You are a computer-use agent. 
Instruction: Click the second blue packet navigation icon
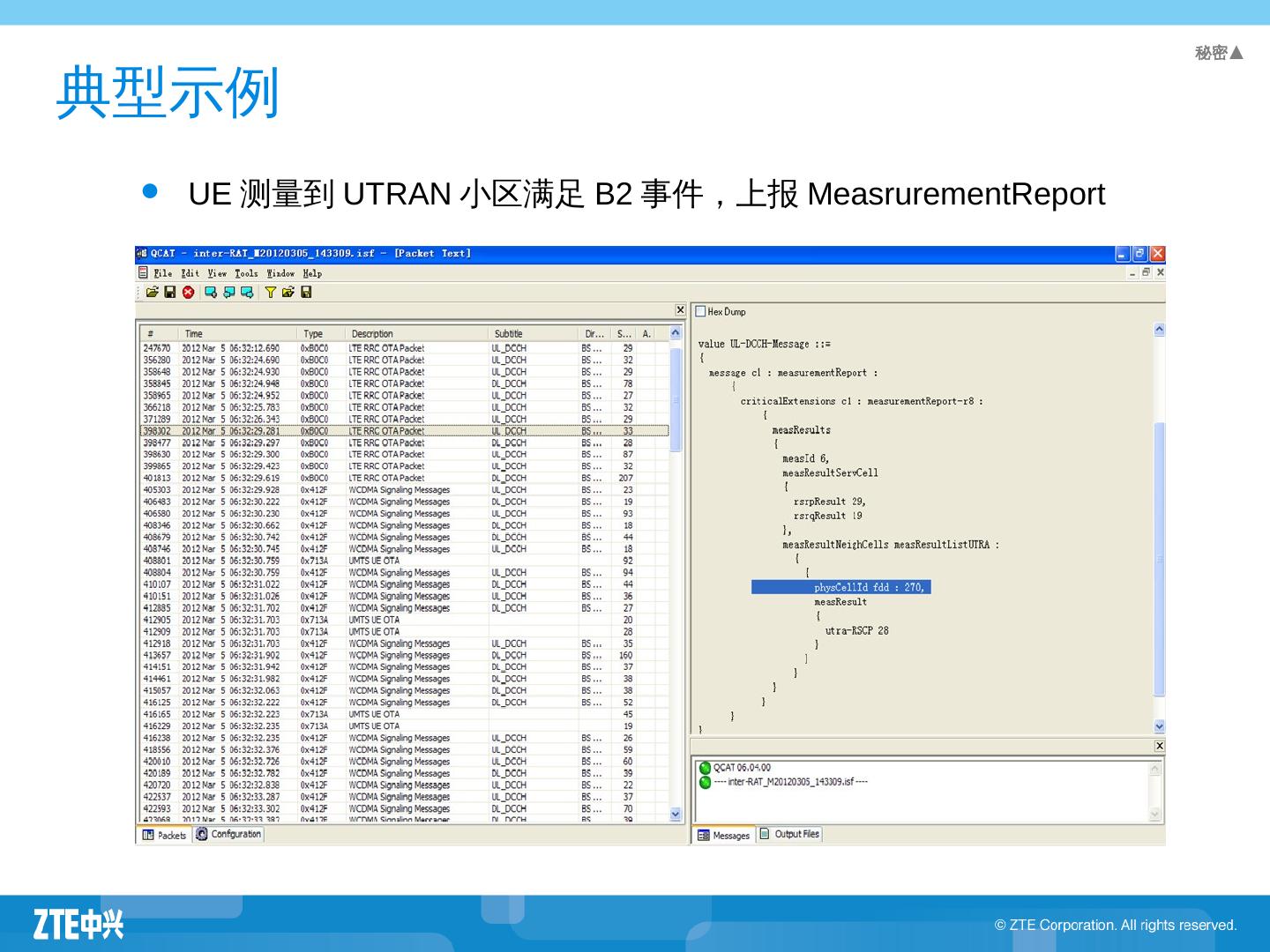coord(229,293)
